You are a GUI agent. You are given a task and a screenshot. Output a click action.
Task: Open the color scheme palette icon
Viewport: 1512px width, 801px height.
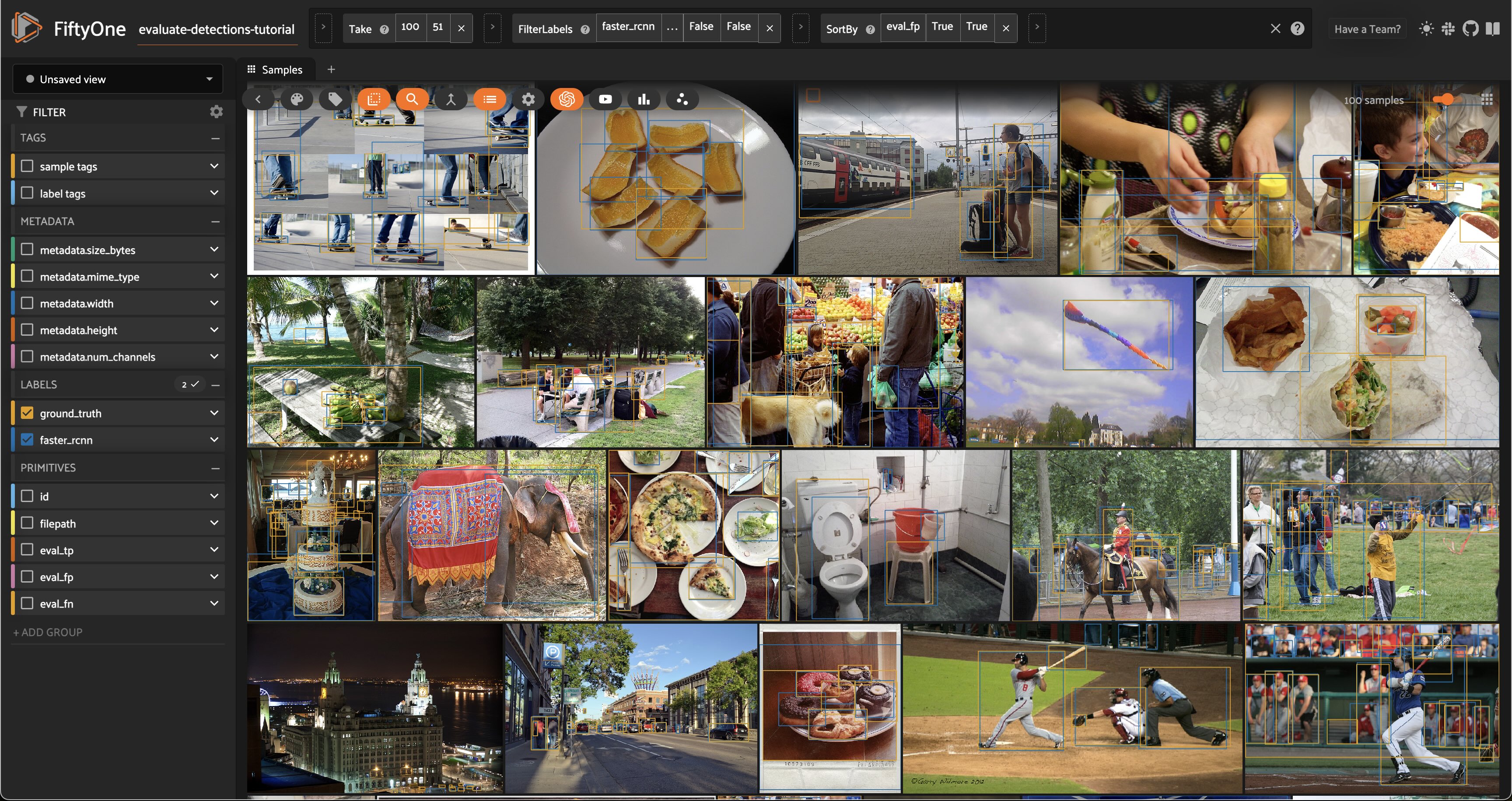tap(297, 99)
